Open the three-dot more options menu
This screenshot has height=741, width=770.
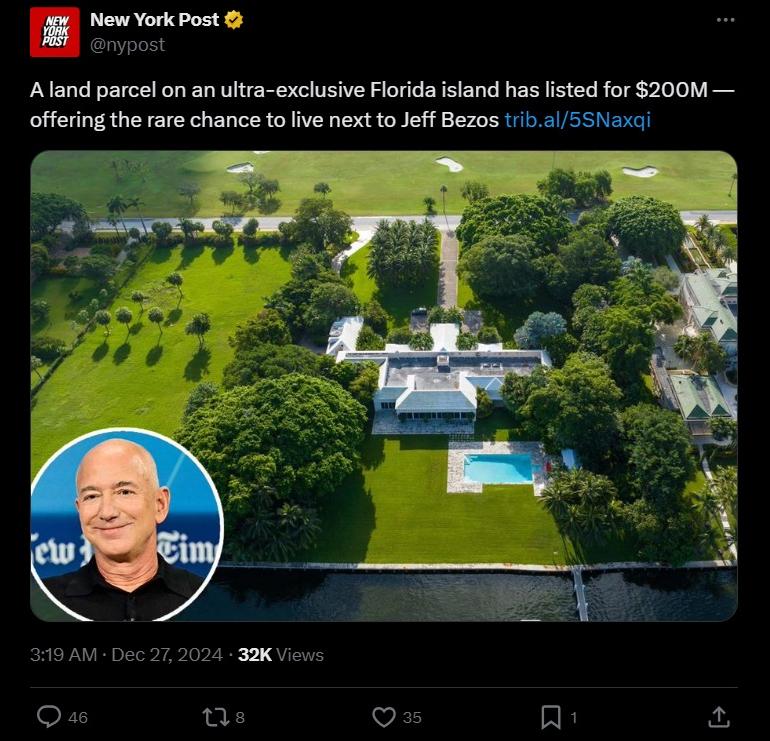(x=725, y=20)
